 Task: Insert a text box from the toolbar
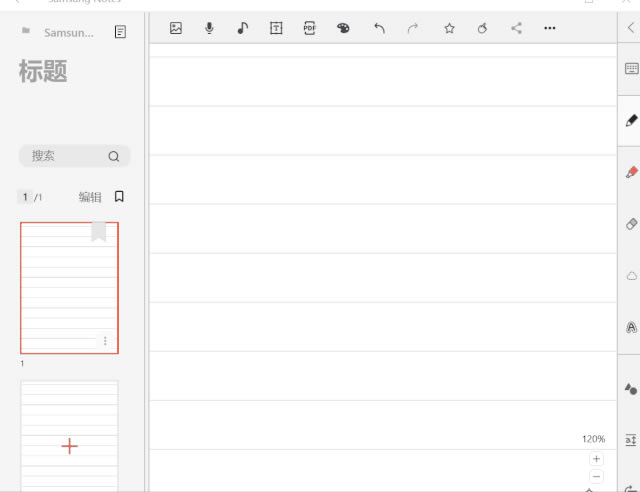point(276,28)
